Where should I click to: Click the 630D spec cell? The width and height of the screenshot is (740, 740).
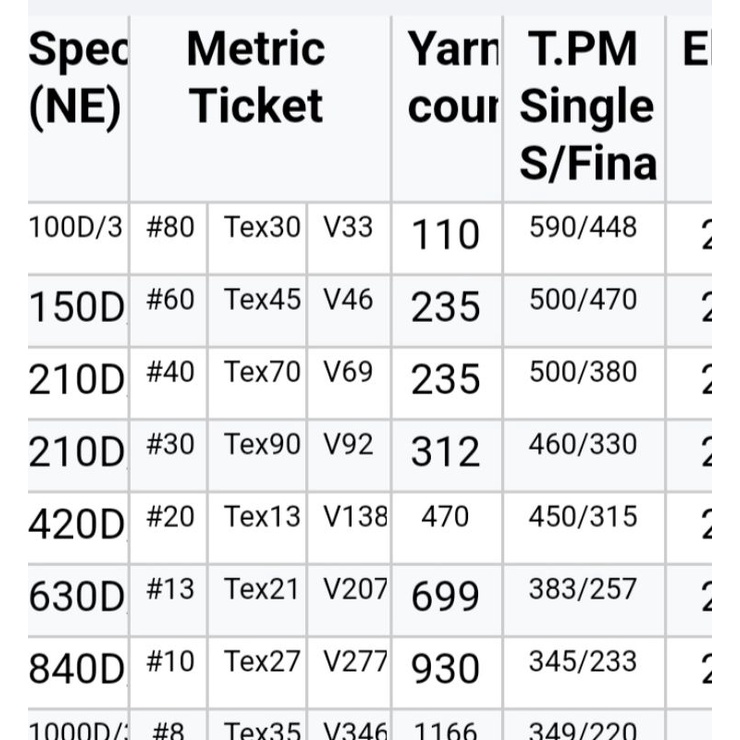pyautogui.click(x=78, y=600)
